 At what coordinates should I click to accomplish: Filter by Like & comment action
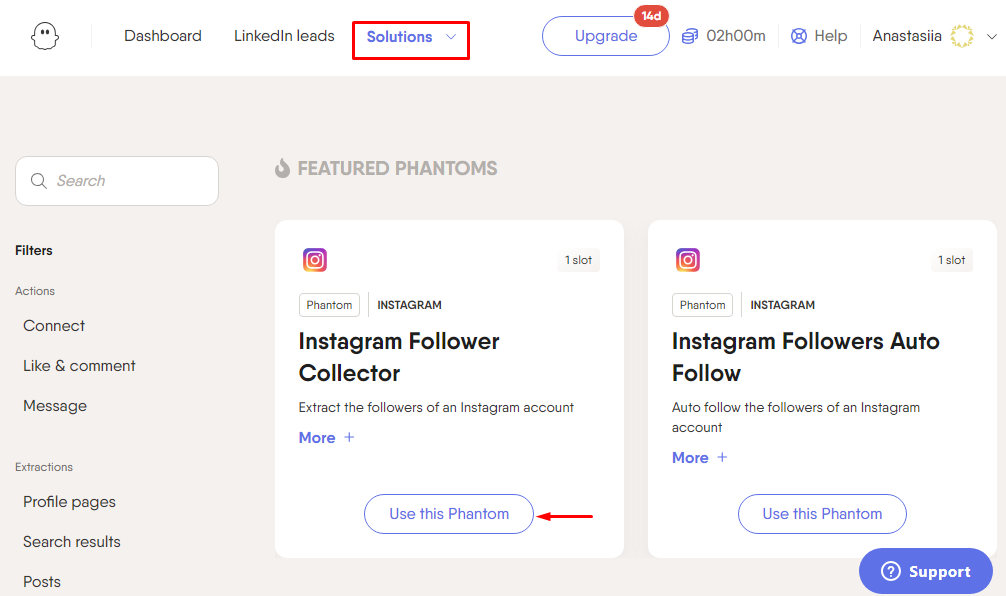click(x=80, y=366)
